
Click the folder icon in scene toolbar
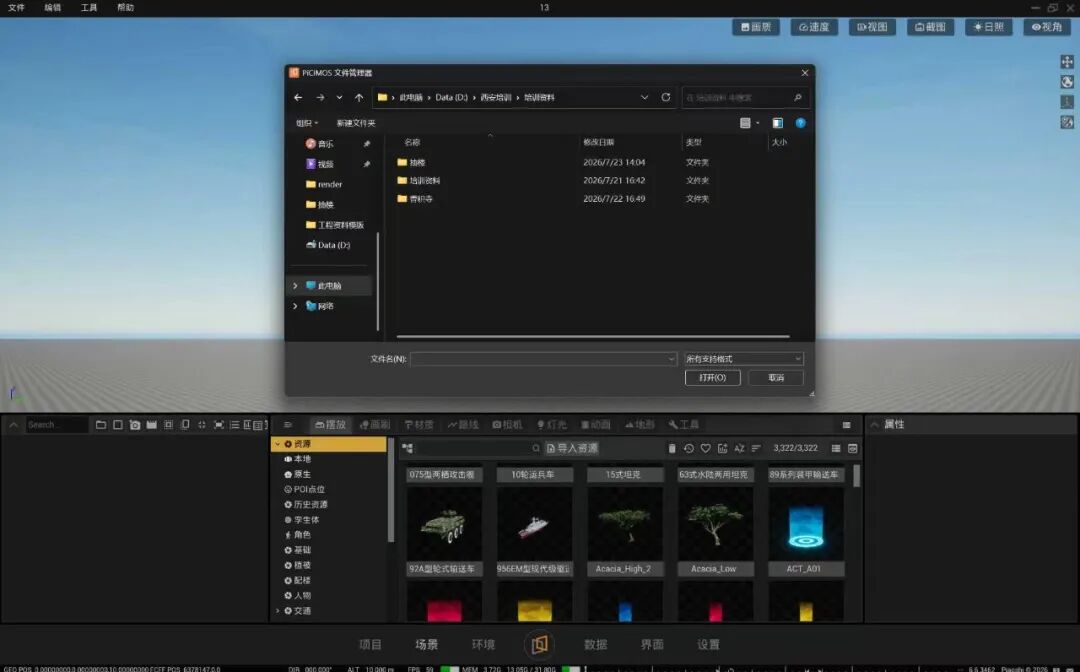click(x=101, y=425)
